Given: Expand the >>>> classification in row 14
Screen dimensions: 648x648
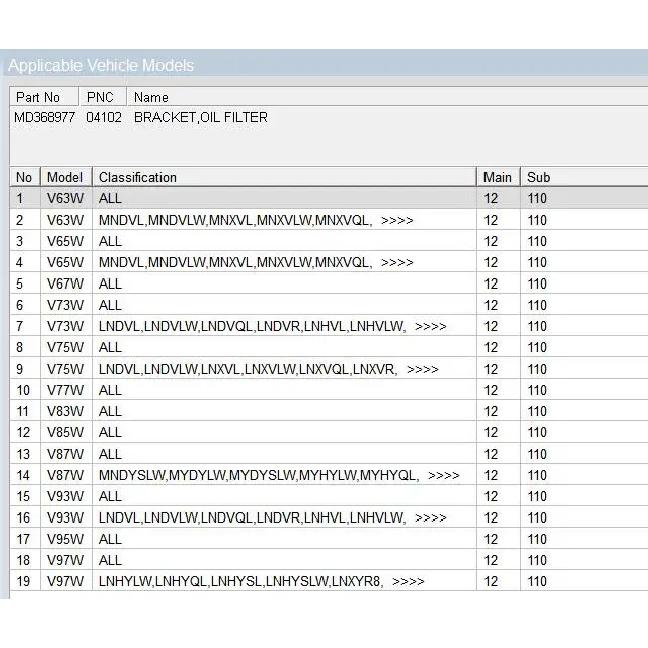Looking at the screenshot, I should [x=444, y=475].
